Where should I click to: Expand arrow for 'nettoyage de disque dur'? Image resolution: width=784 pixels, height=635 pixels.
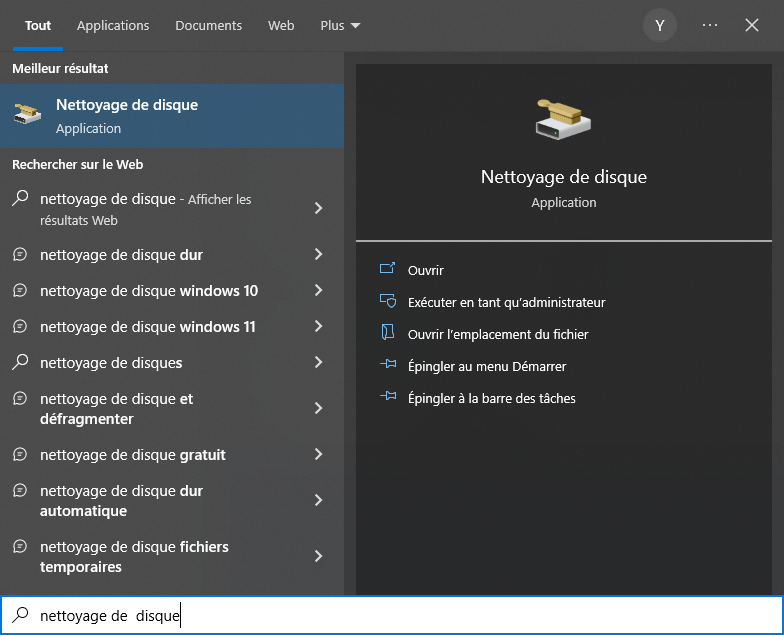coord(318,255)
